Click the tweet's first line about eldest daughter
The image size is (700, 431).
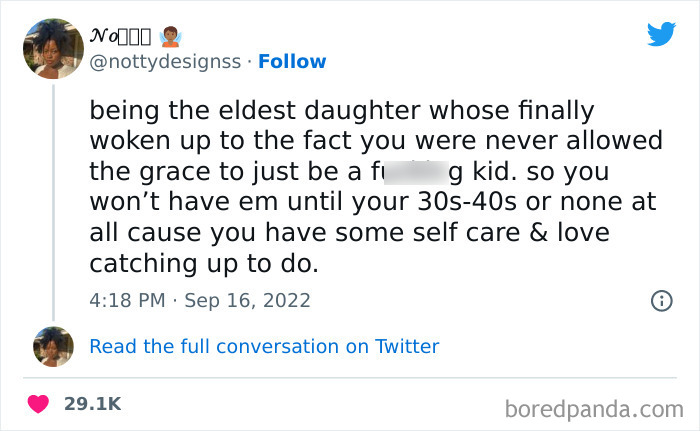(x=342, y=110)
